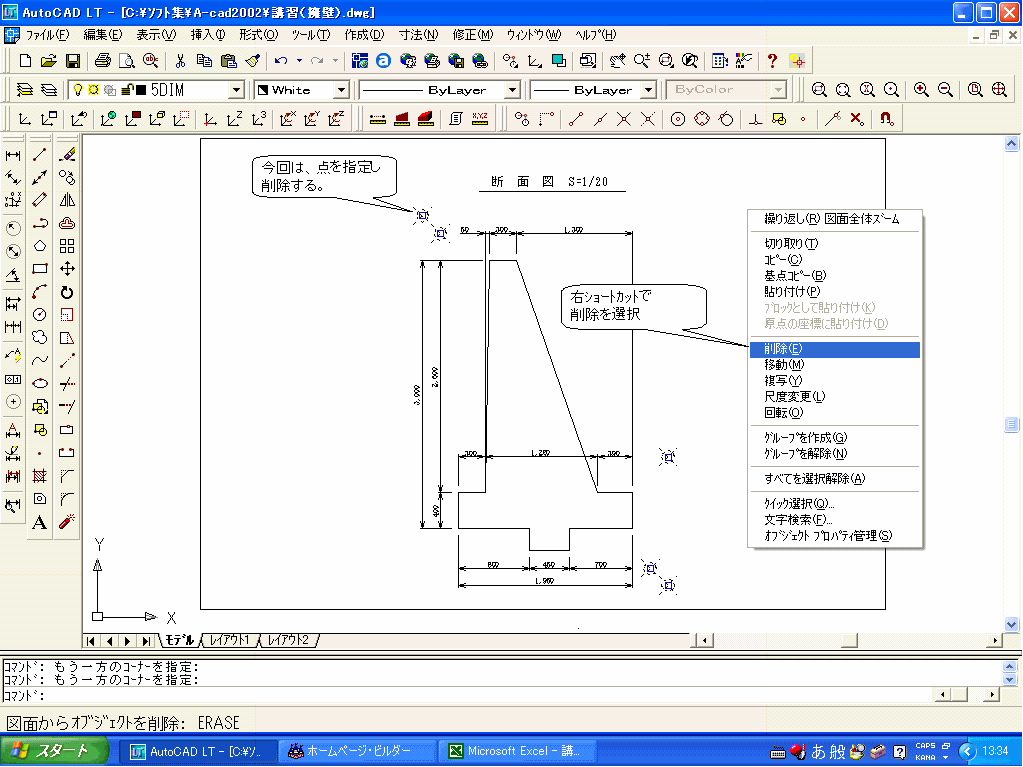This screenshot has width=1023, height=767.
Task: Click the Print (plot) icon
Action: coord(102,61)
